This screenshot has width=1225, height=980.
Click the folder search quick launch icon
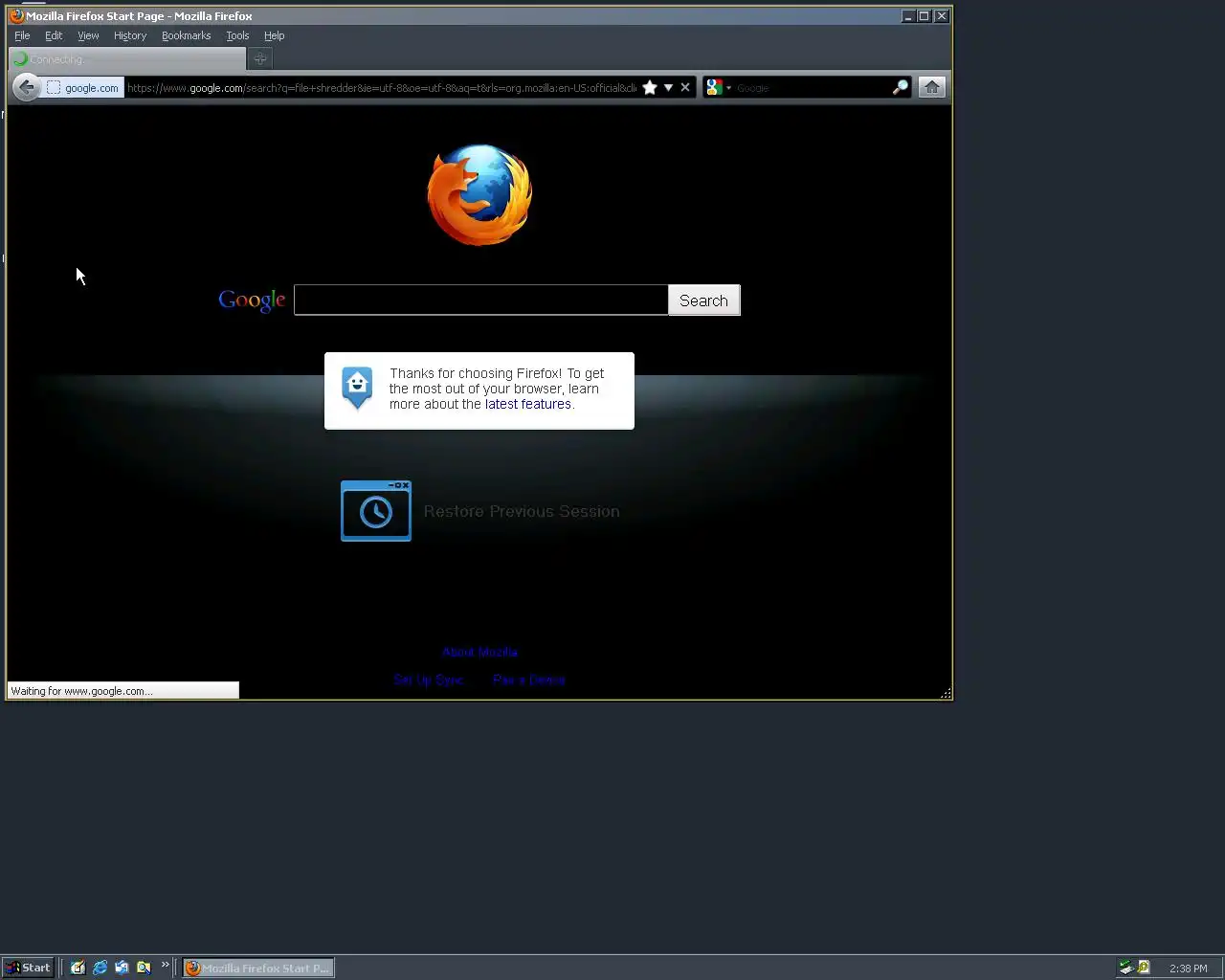pyautogui.click(x=144, y=968)
